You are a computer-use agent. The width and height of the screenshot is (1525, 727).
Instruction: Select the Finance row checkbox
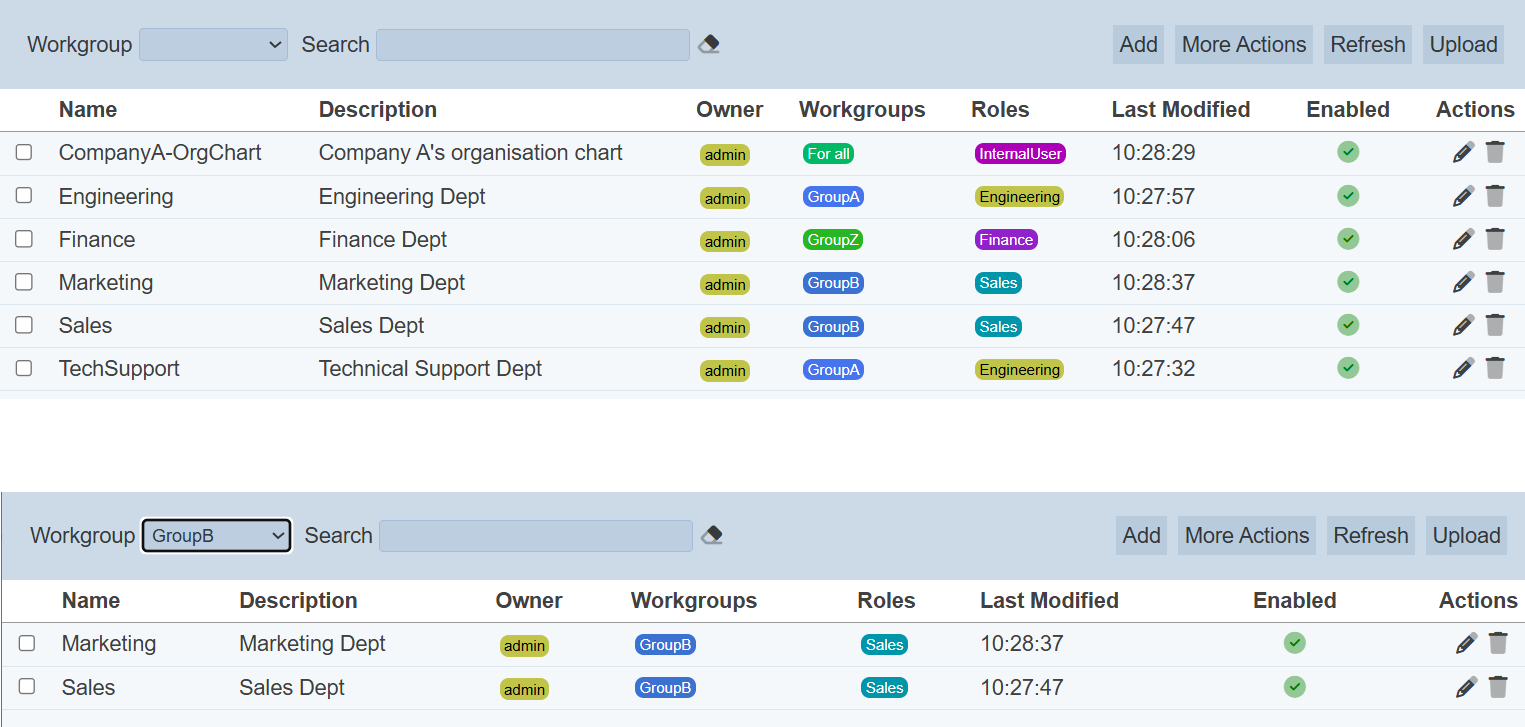(x=24, y=239)
